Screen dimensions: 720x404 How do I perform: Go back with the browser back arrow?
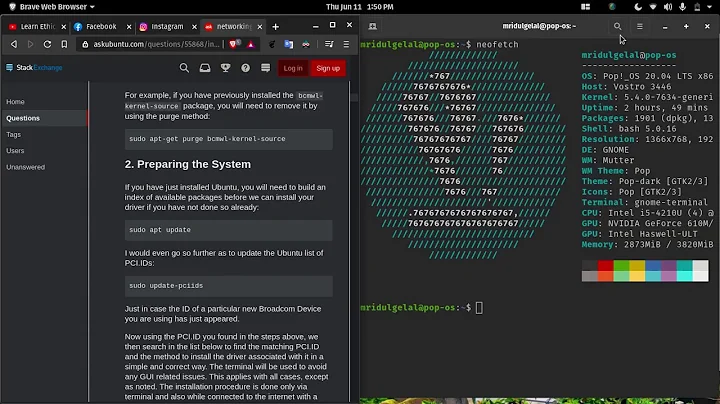14,45
